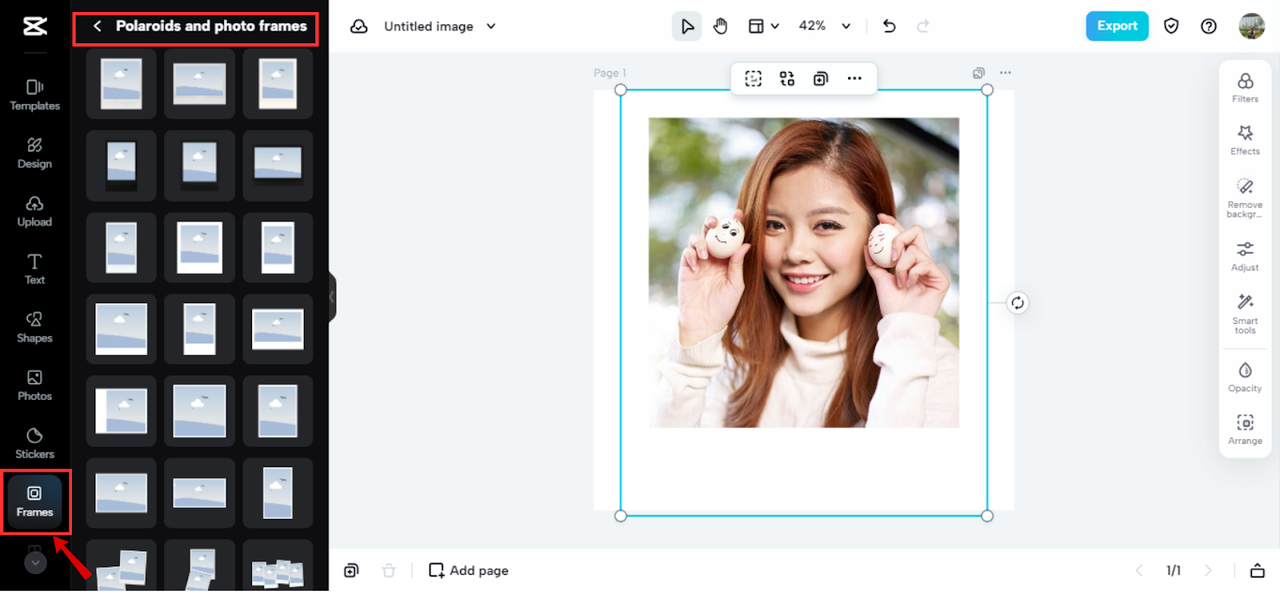The height and width of the screenshot is (595, 1280).
Task: Select the pointer selection tool
Action: point(687,26)
